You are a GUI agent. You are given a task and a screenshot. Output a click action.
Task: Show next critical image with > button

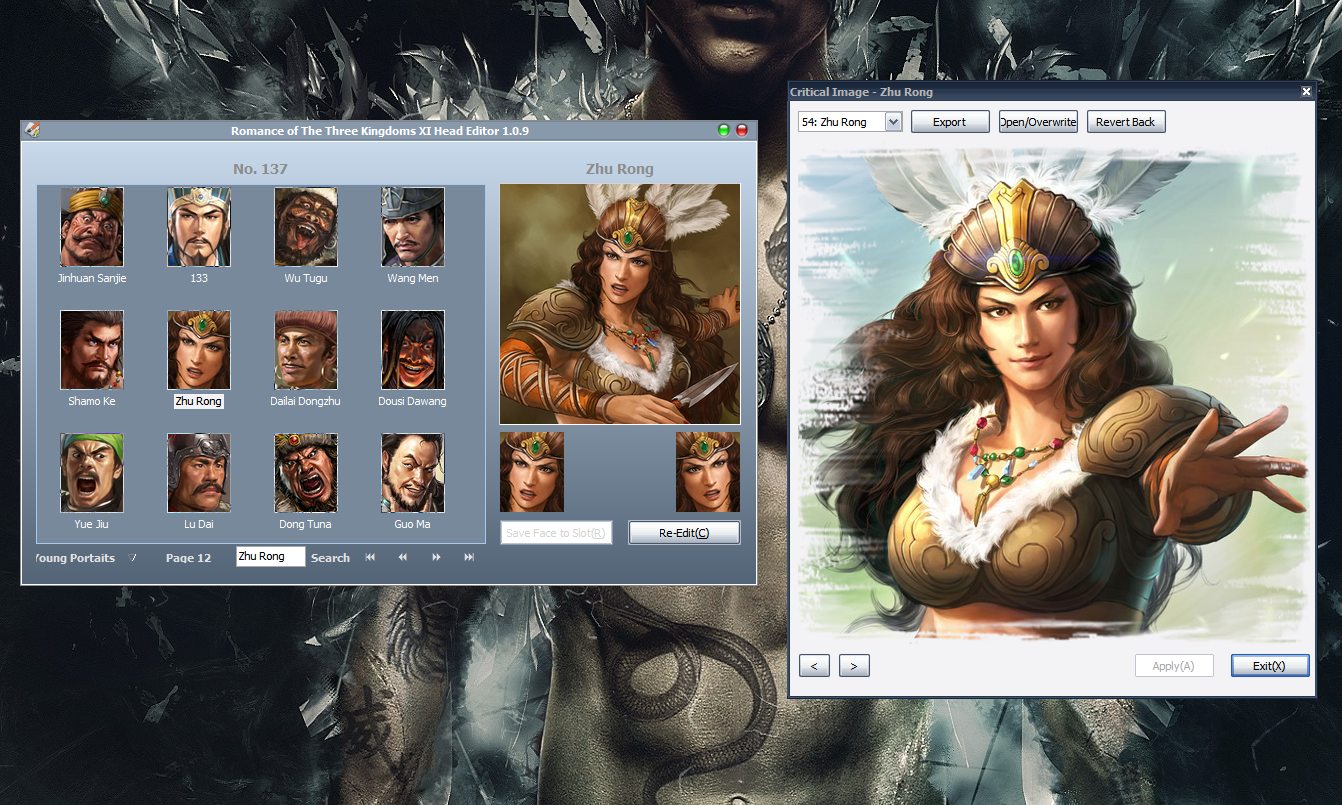[854, 666]
